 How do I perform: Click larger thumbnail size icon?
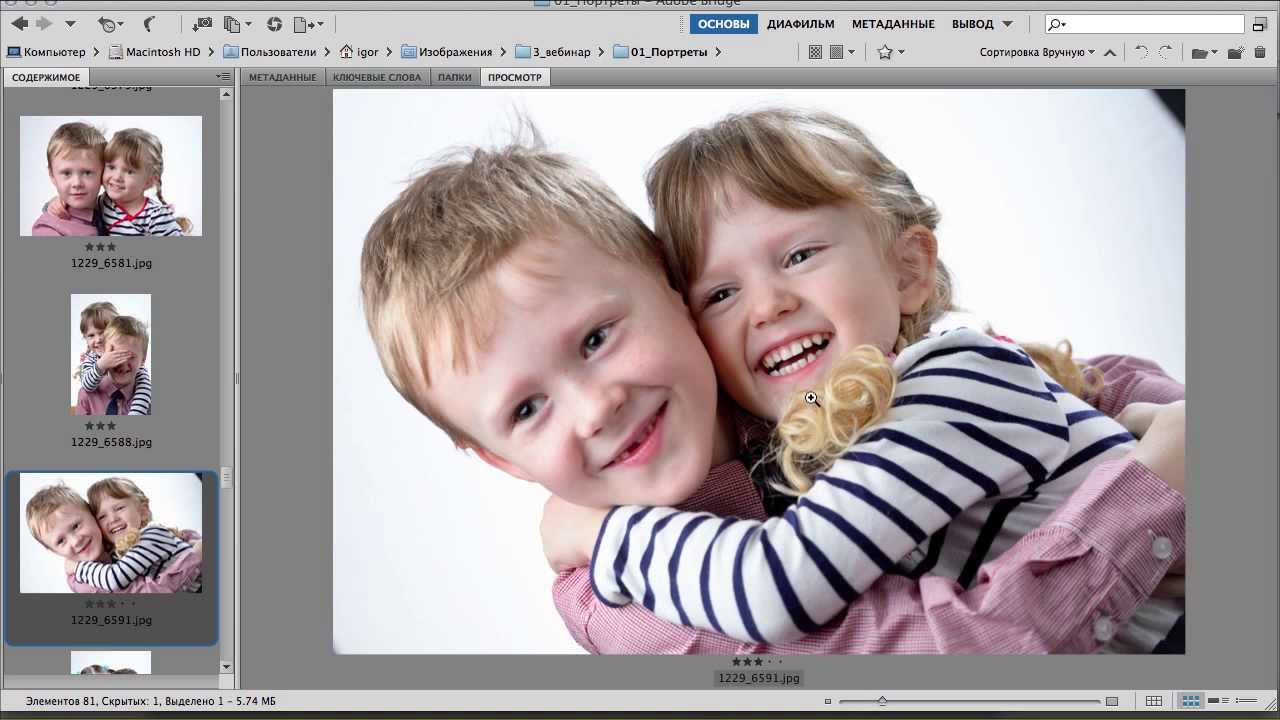click(1112, 701)
